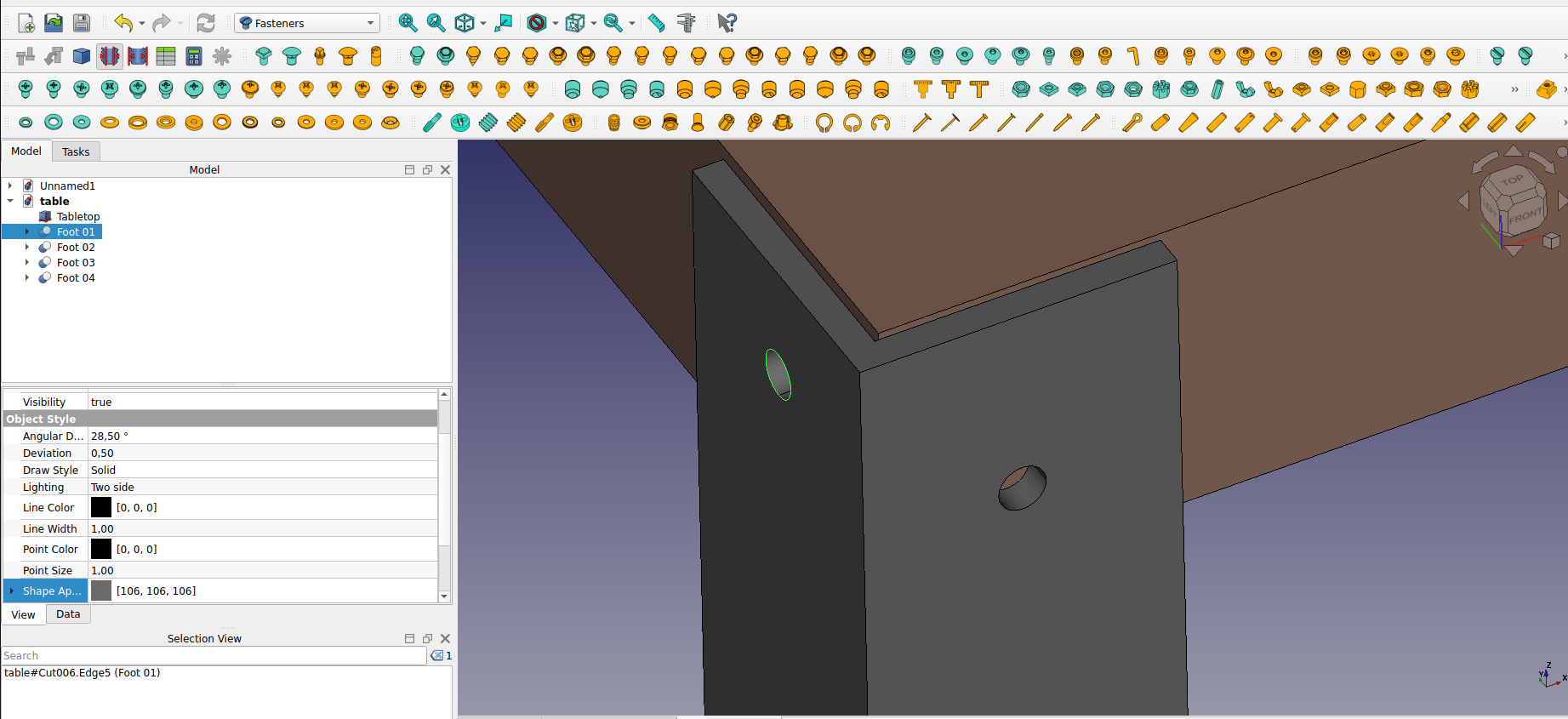
Task: Switch to the Data properties tab
Action: click(x=68, y=614)
